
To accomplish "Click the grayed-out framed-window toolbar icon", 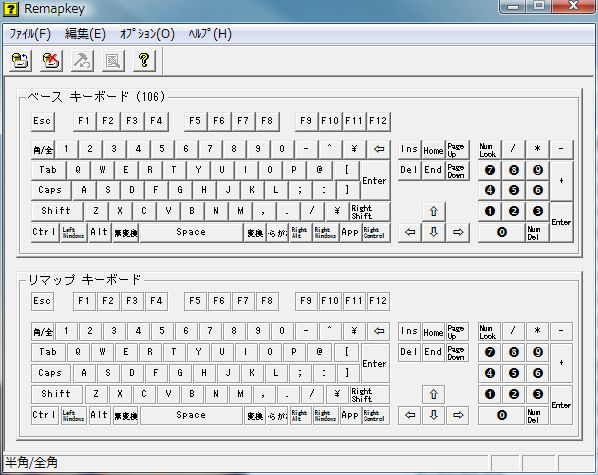I will click(113, 60).
